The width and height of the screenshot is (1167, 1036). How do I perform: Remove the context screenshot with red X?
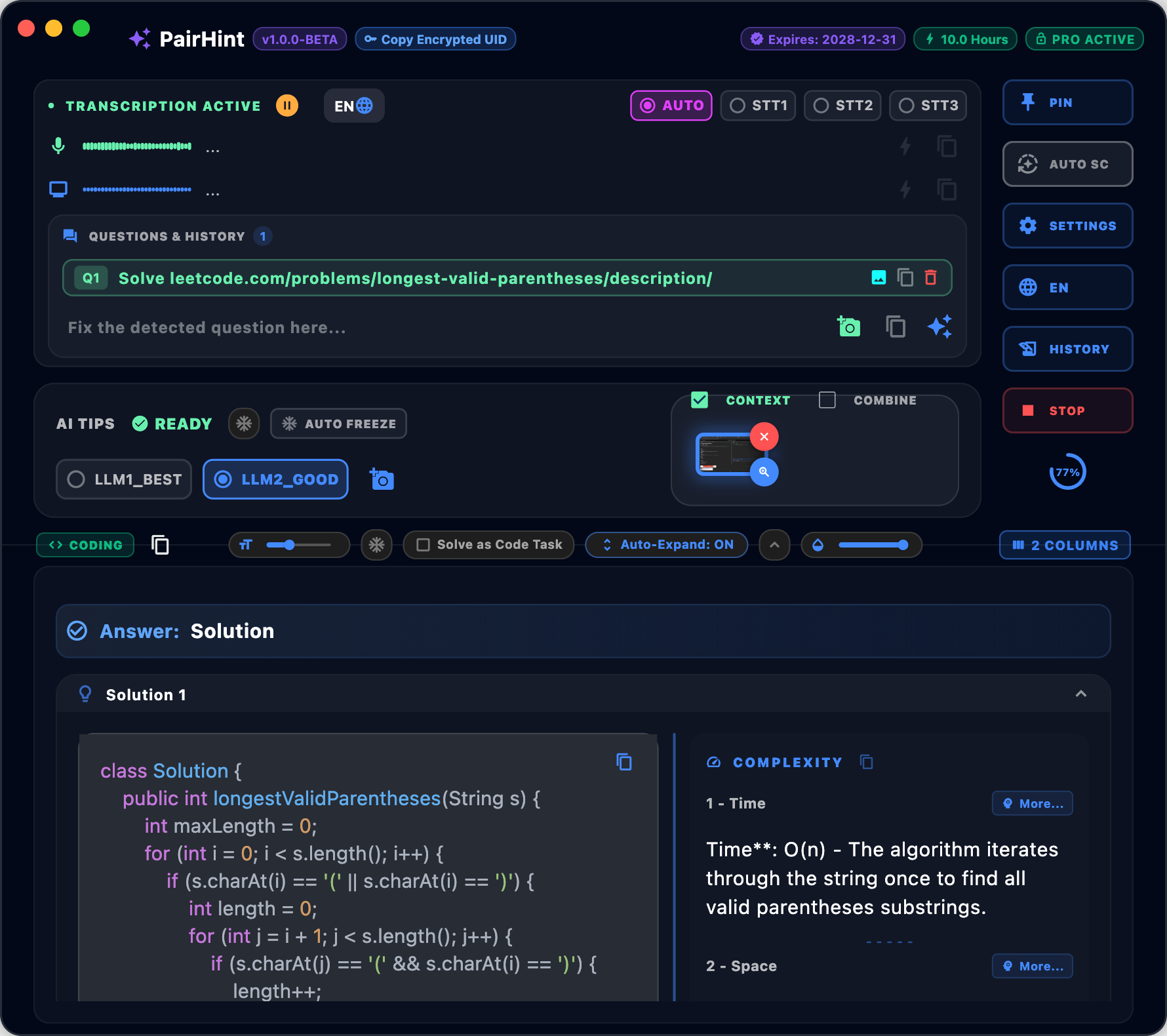(x=764, y=437)
